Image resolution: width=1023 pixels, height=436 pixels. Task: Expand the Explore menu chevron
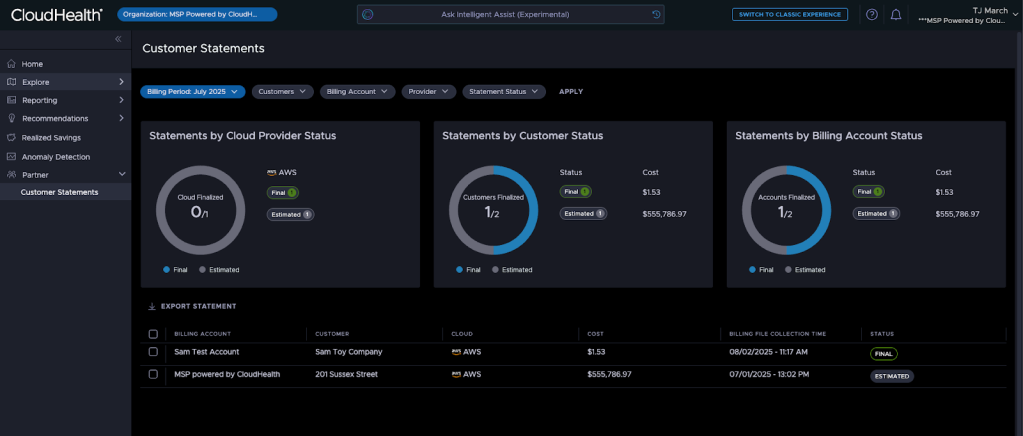click(121, 82)
